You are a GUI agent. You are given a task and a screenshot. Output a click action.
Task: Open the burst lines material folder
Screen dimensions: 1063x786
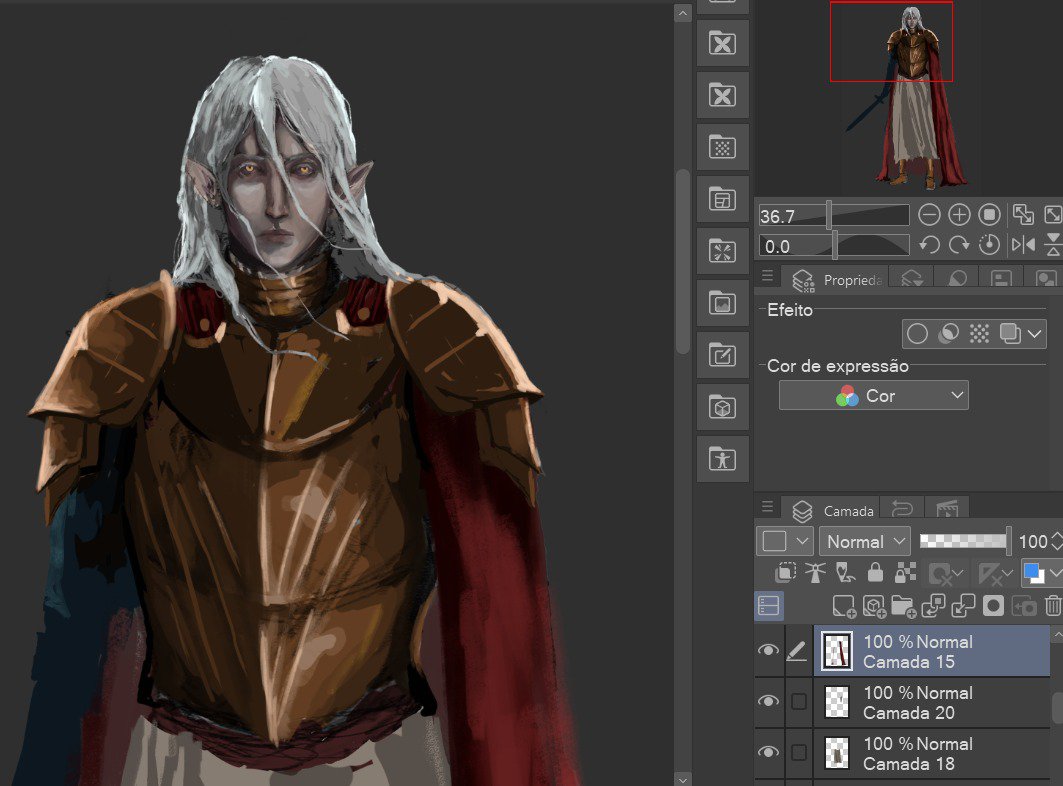pos(723,251)
